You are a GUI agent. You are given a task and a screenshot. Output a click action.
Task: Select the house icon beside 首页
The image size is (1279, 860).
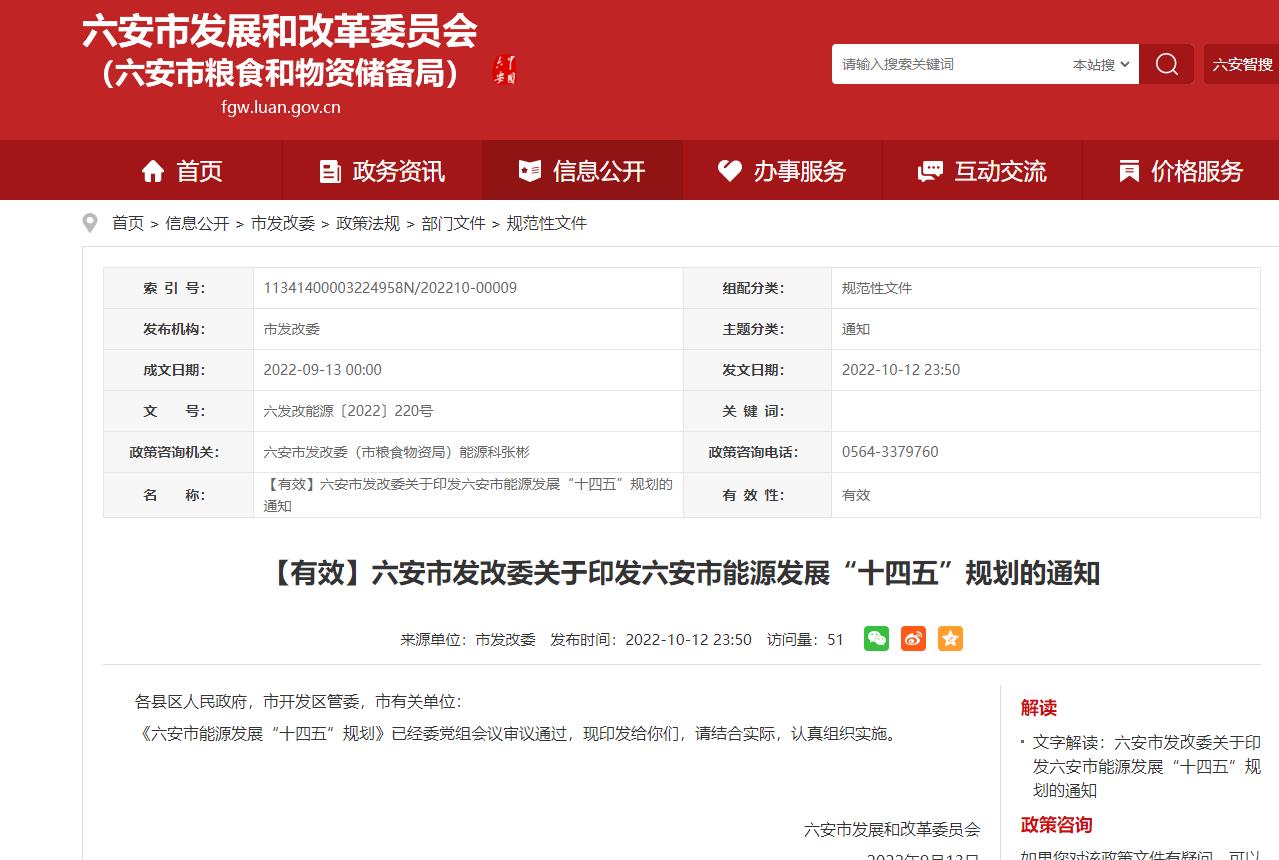(x=153, y=170)
